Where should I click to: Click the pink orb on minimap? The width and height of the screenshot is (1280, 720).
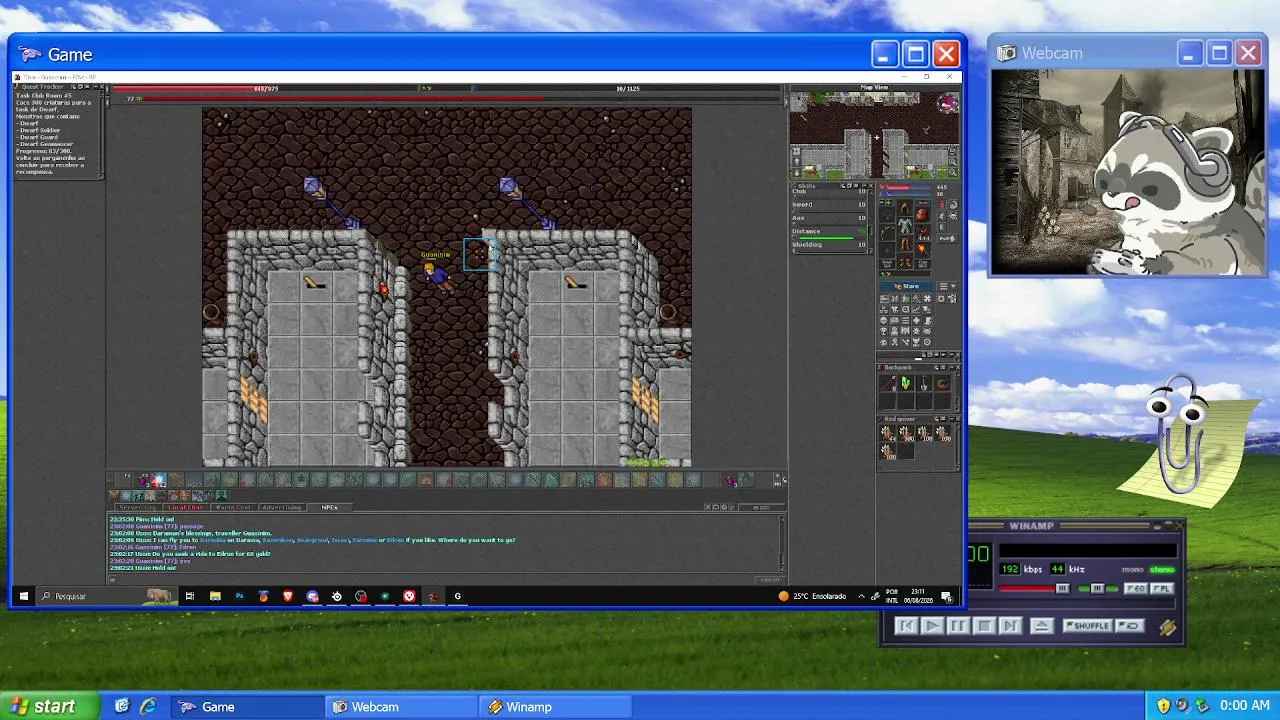pyautogui.click(x=948, y=102)
